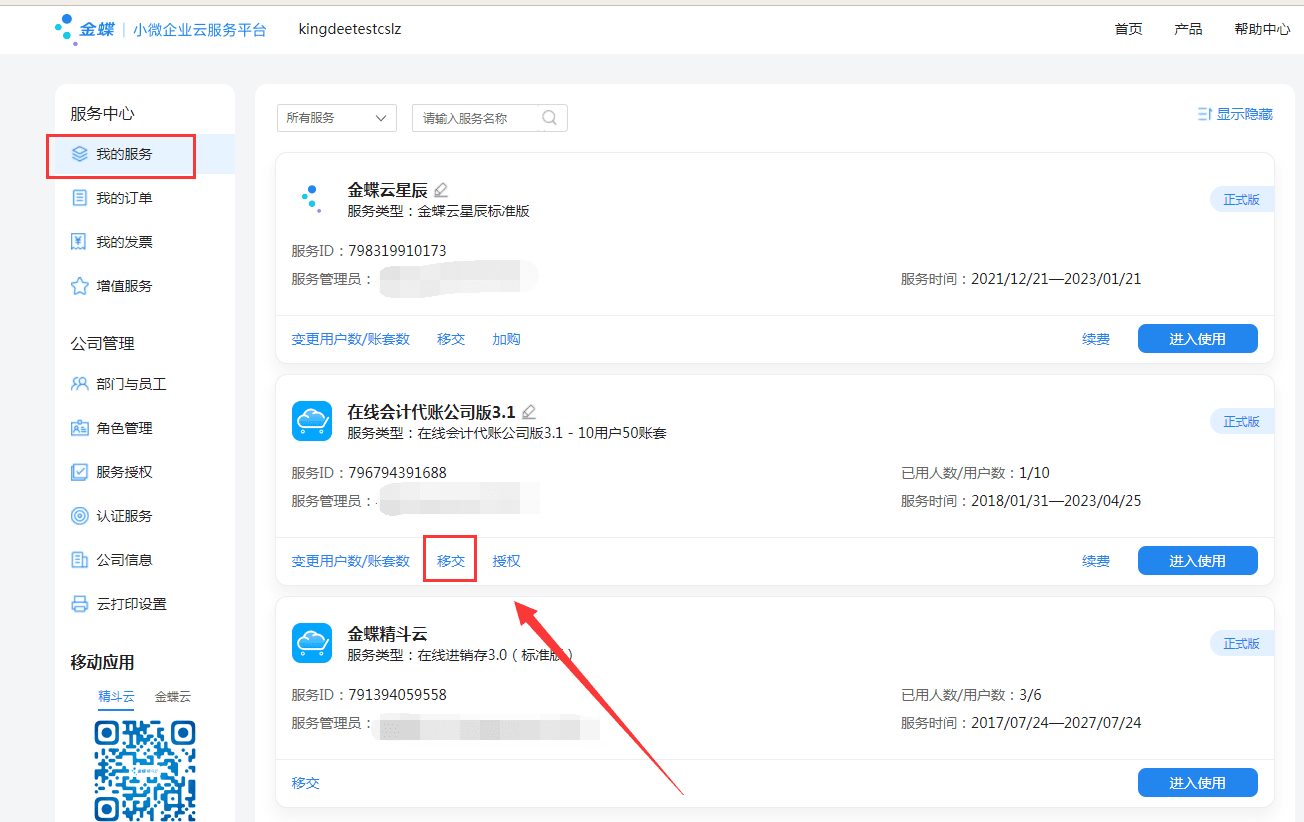Viewport: 1304px width, 822px height.
Task: Switch to the 精斗云 mobile app tab
Action: (x=116, y=696)
